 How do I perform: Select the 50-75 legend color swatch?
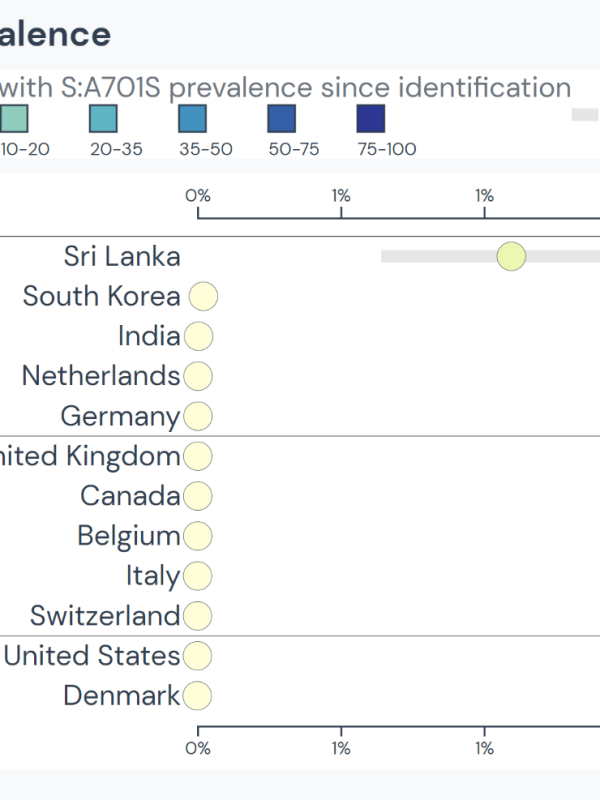pyautogui.click(x=281, y=119)
